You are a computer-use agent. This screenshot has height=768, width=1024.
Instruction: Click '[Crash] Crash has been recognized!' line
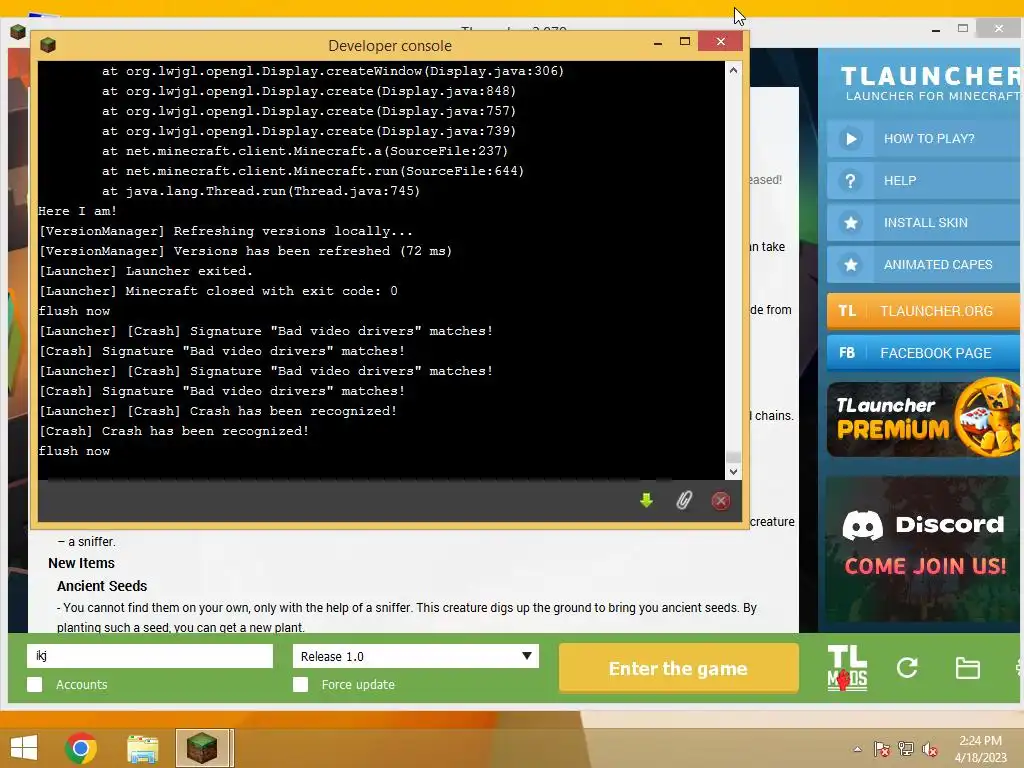coord(173,431)
